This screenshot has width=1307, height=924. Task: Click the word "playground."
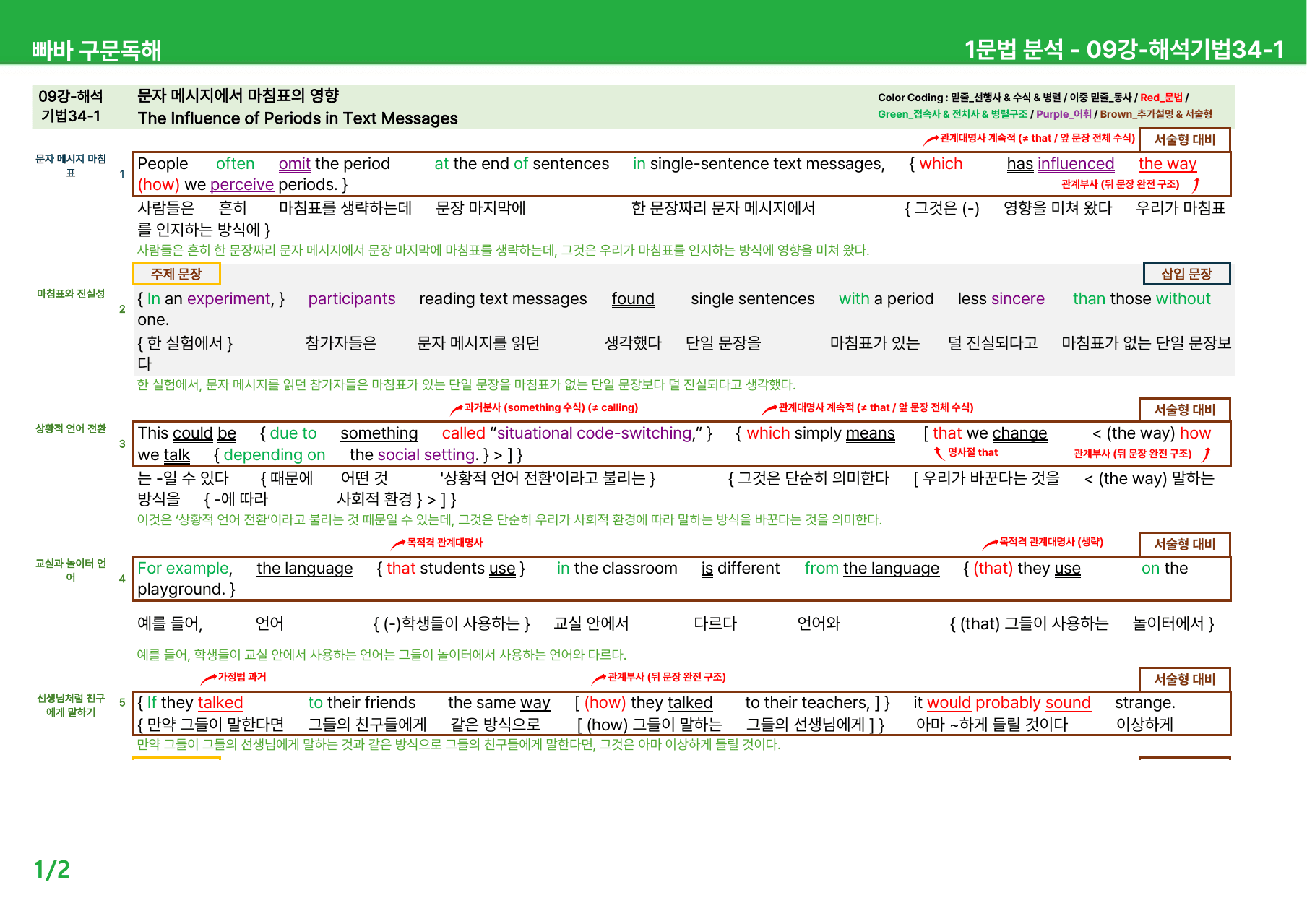click(181, 590)
